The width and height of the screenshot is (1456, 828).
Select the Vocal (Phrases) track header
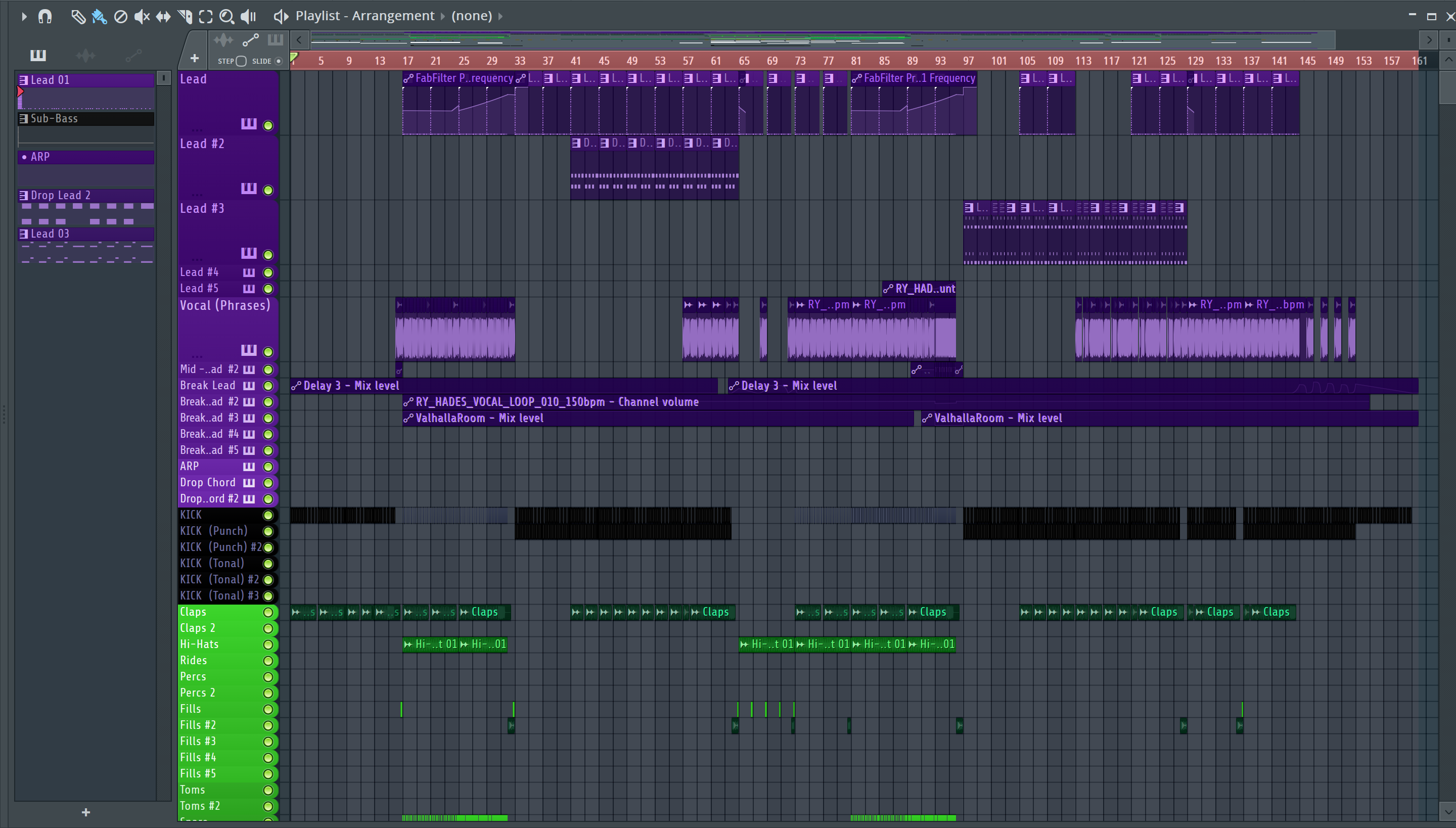[227, 329]
